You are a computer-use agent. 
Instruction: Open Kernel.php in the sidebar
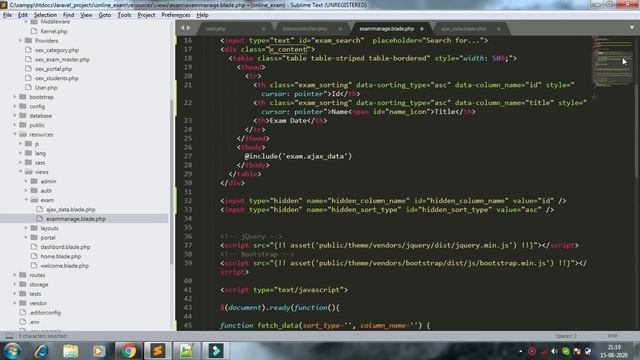(x=53, y=31)
